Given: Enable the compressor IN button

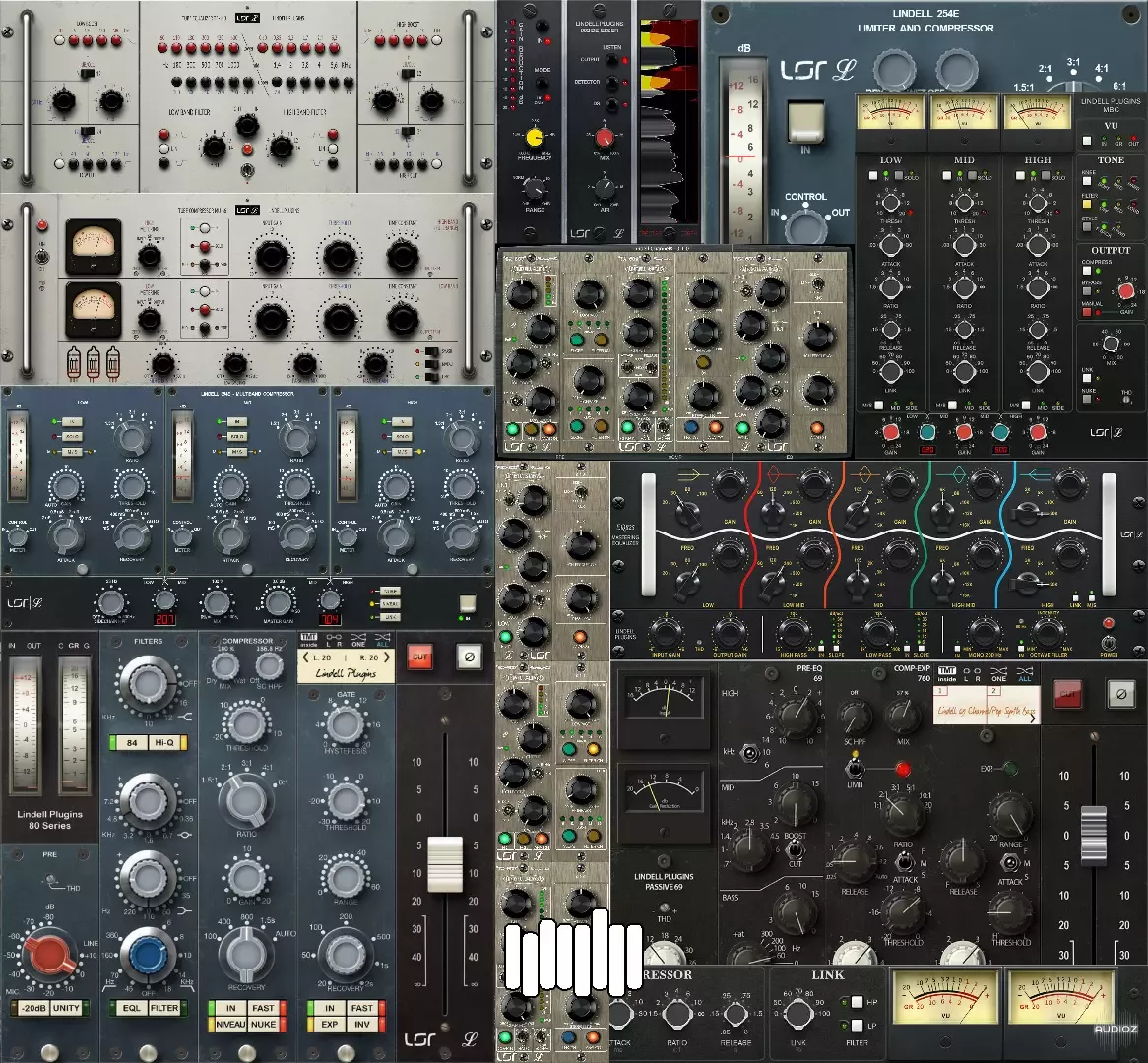Looking at the screenshot, I should click(230, 1008).
